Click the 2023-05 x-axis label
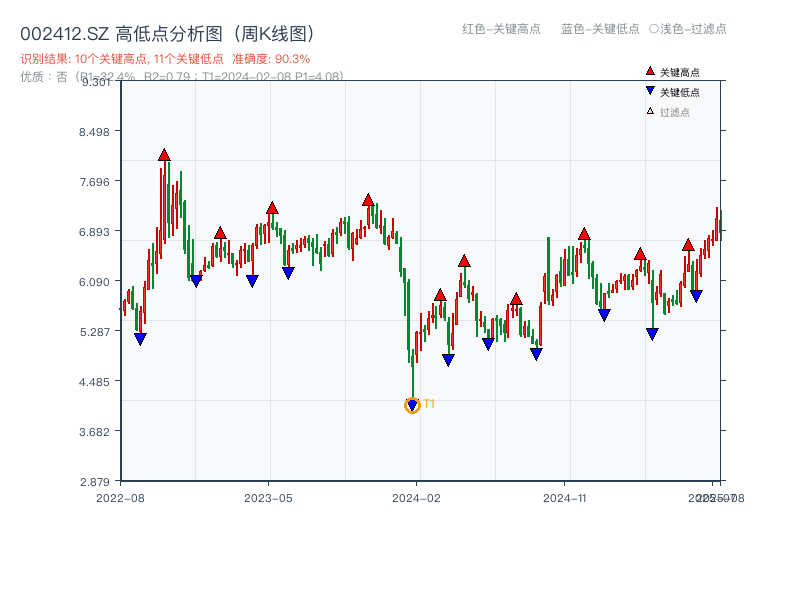 [x=268, y=498]
